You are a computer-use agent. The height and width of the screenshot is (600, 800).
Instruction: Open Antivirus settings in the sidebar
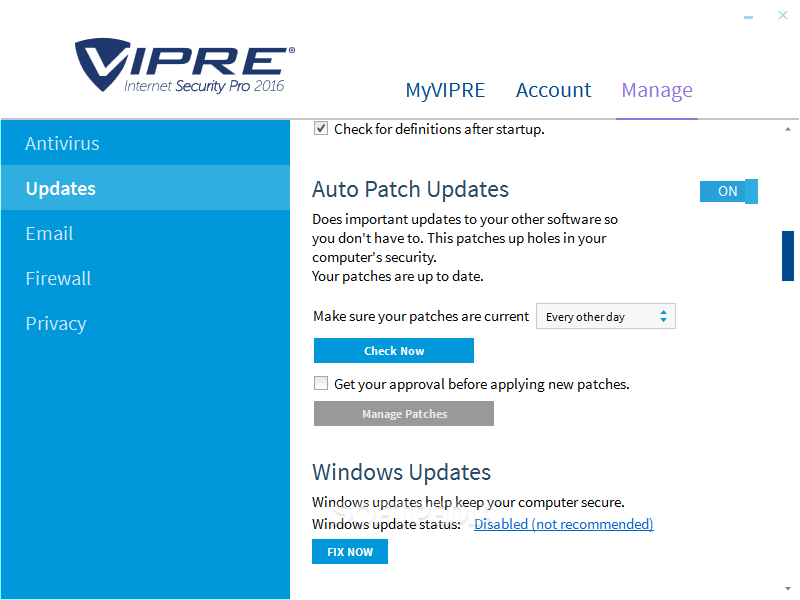pos(145,143)
